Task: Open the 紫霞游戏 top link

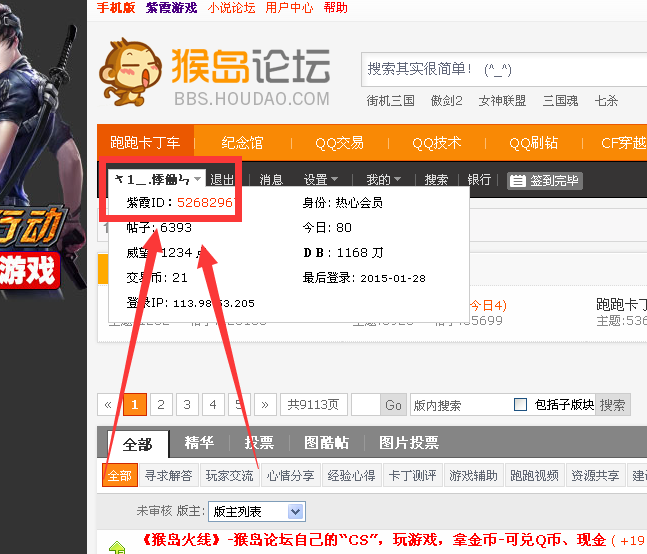Action: (171, 7)
